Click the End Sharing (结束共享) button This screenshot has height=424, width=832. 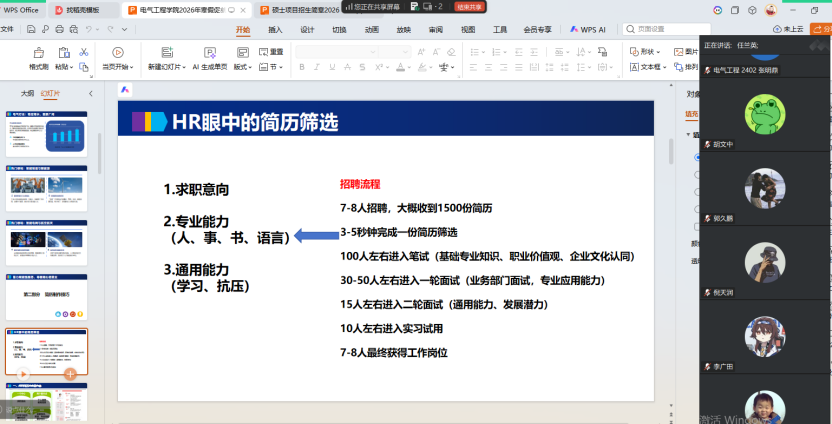point(469,6)
